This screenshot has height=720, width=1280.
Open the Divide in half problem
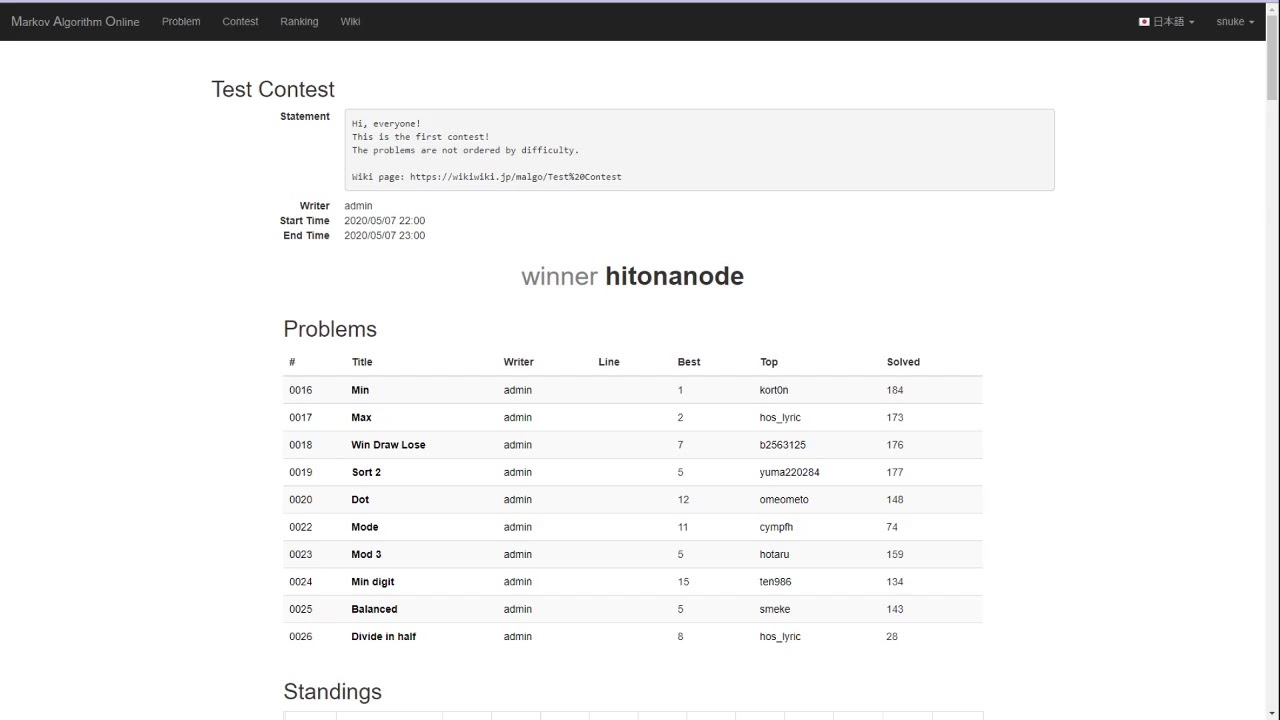[x=383, y=636]
